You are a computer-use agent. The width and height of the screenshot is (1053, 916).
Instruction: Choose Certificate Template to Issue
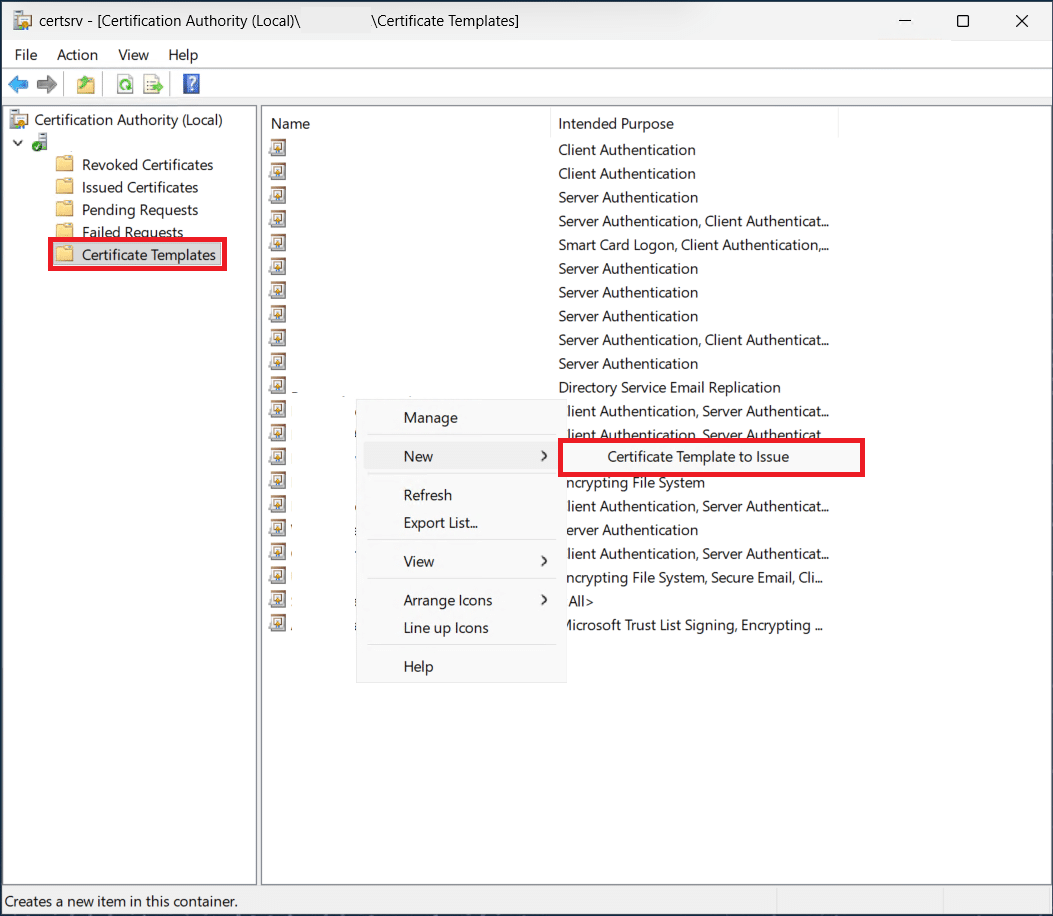[x=697, y=457]
